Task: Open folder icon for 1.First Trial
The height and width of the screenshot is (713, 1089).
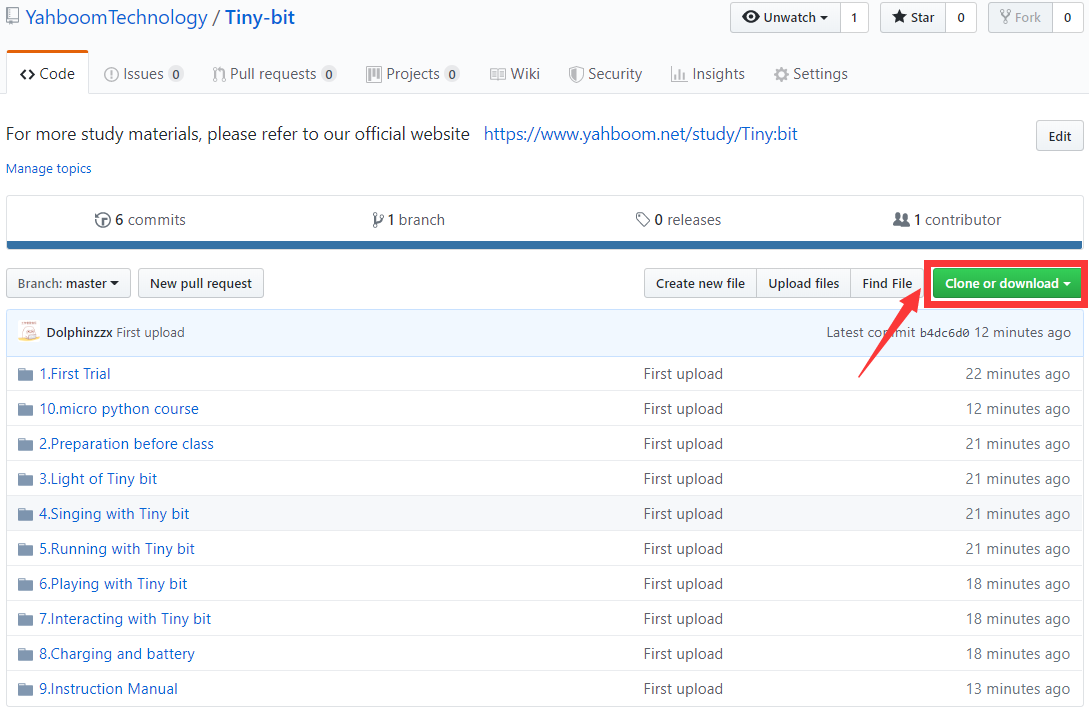Action: [26, 374]
